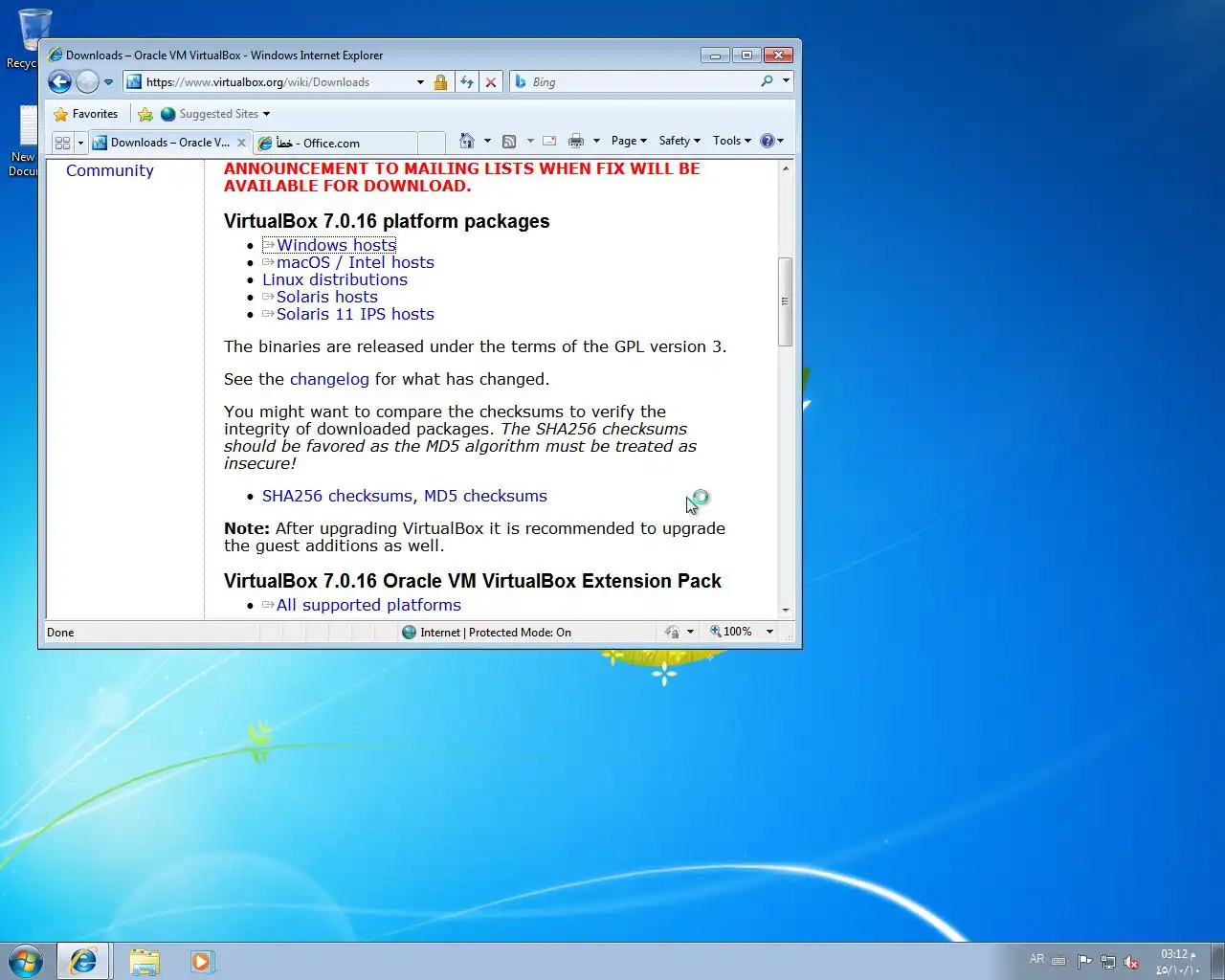Follow the changelog link
Screen dimensions: 1225x980
329,379
